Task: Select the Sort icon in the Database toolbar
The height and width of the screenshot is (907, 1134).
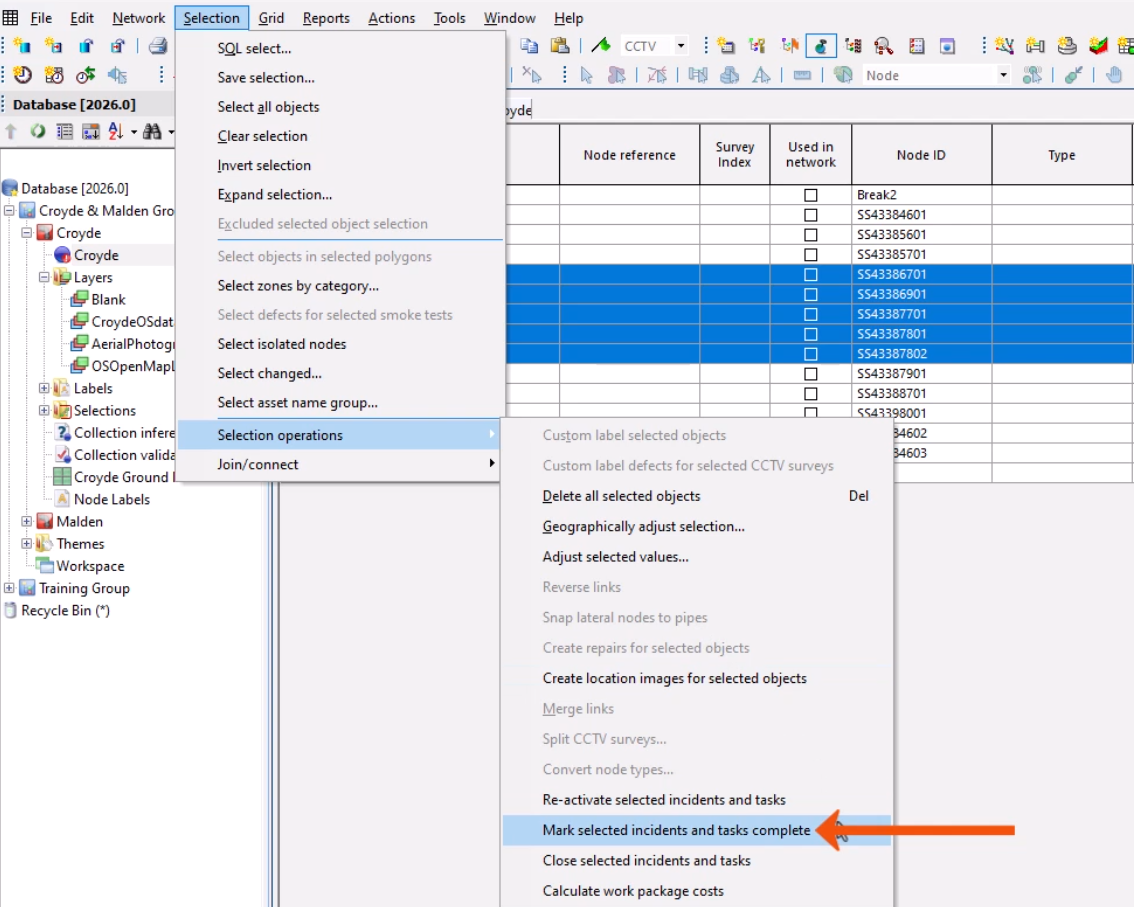Action: [115, 130]
